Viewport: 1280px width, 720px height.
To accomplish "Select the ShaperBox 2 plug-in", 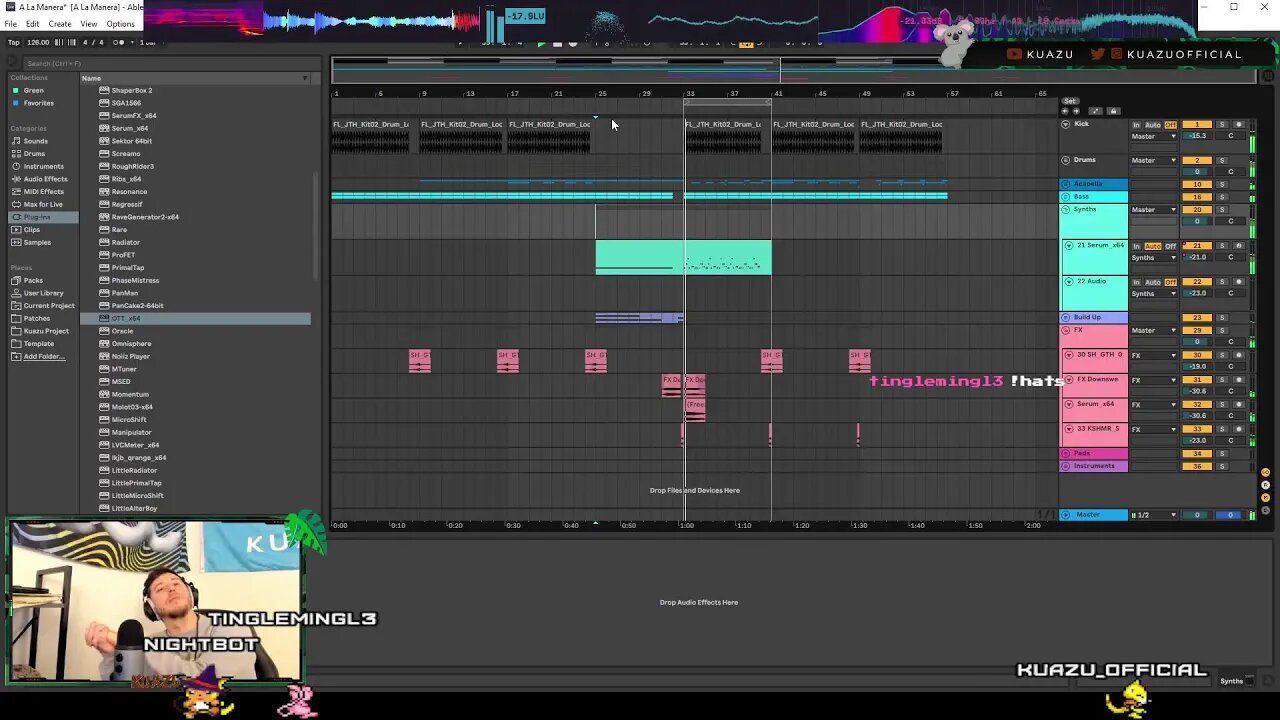I will 132,90.
